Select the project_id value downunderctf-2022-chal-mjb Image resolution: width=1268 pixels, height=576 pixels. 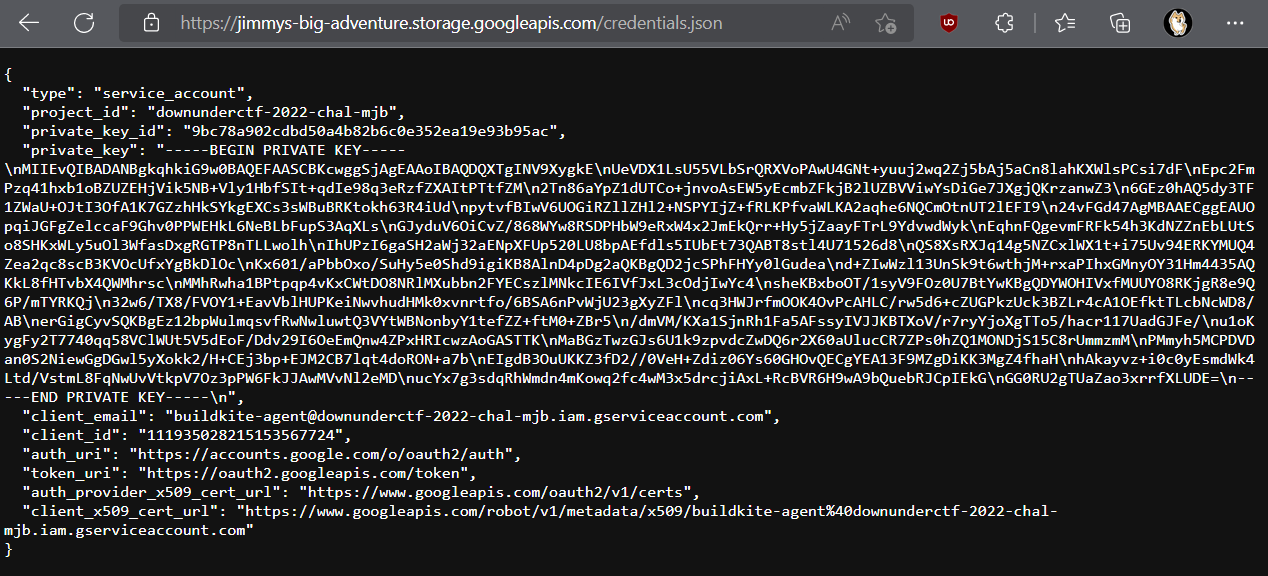(275, 112)
